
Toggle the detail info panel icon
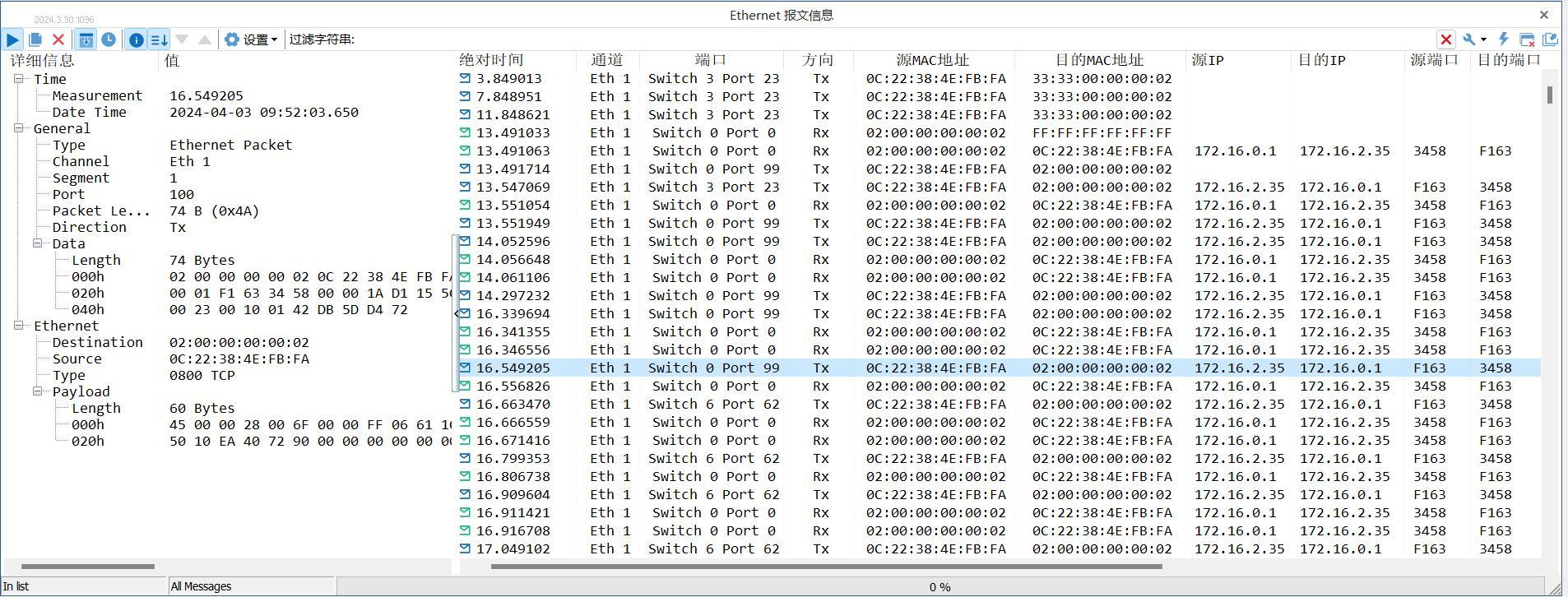[x=137, y=39]
